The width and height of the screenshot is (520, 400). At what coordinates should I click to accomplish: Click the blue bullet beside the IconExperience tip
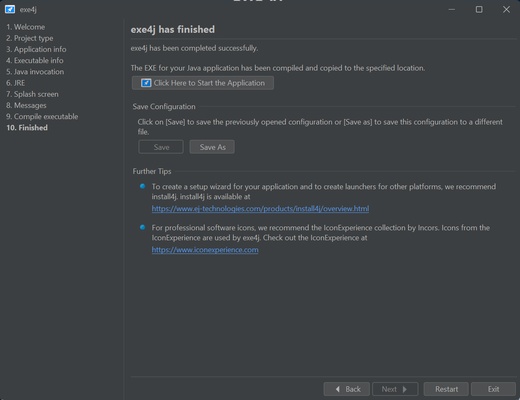(142, 227)
